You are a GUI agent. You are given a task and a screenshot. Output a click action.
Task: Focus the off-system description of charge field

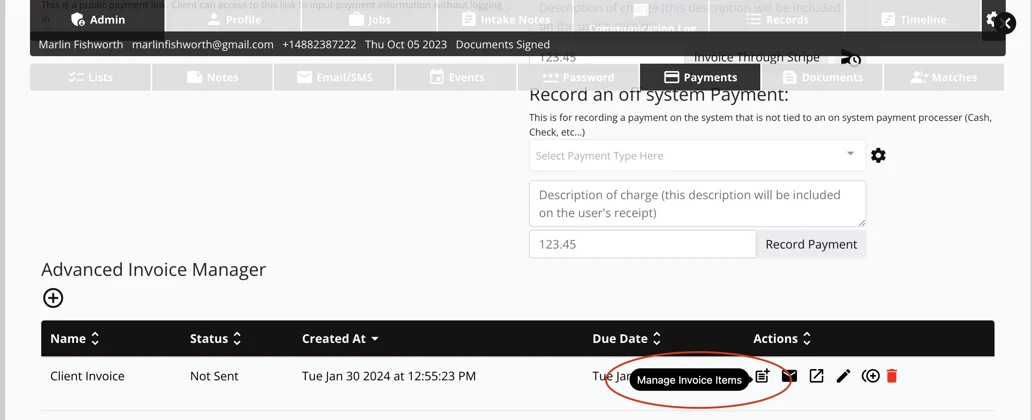[698, 203]
